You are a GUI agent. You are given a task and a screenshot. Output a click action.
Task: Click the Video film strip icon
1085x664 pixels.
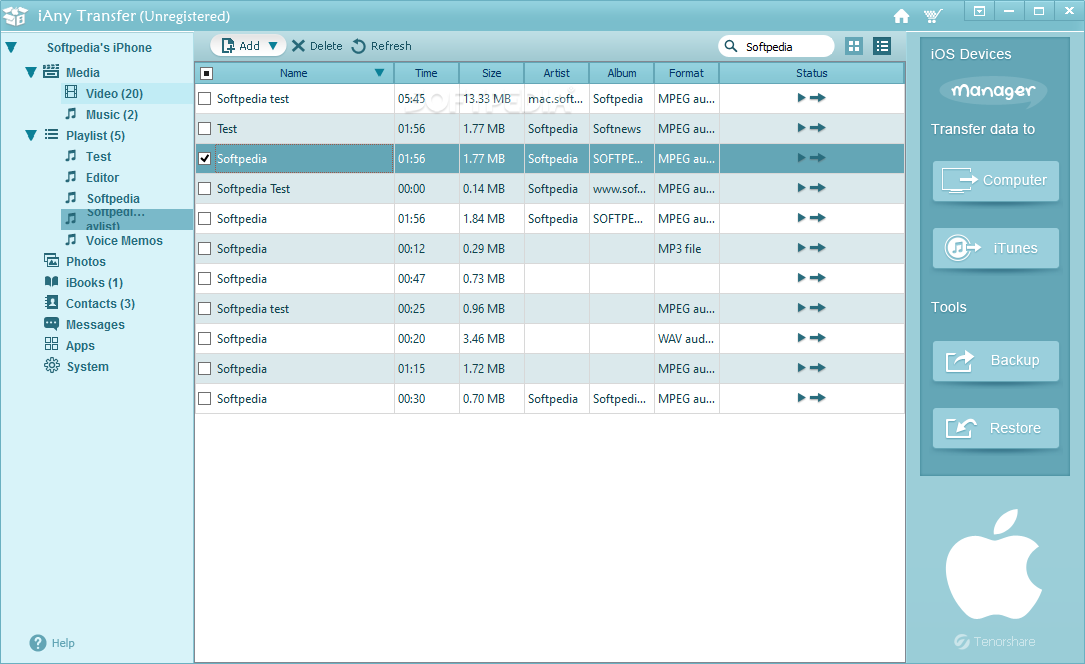click(71, 92)
